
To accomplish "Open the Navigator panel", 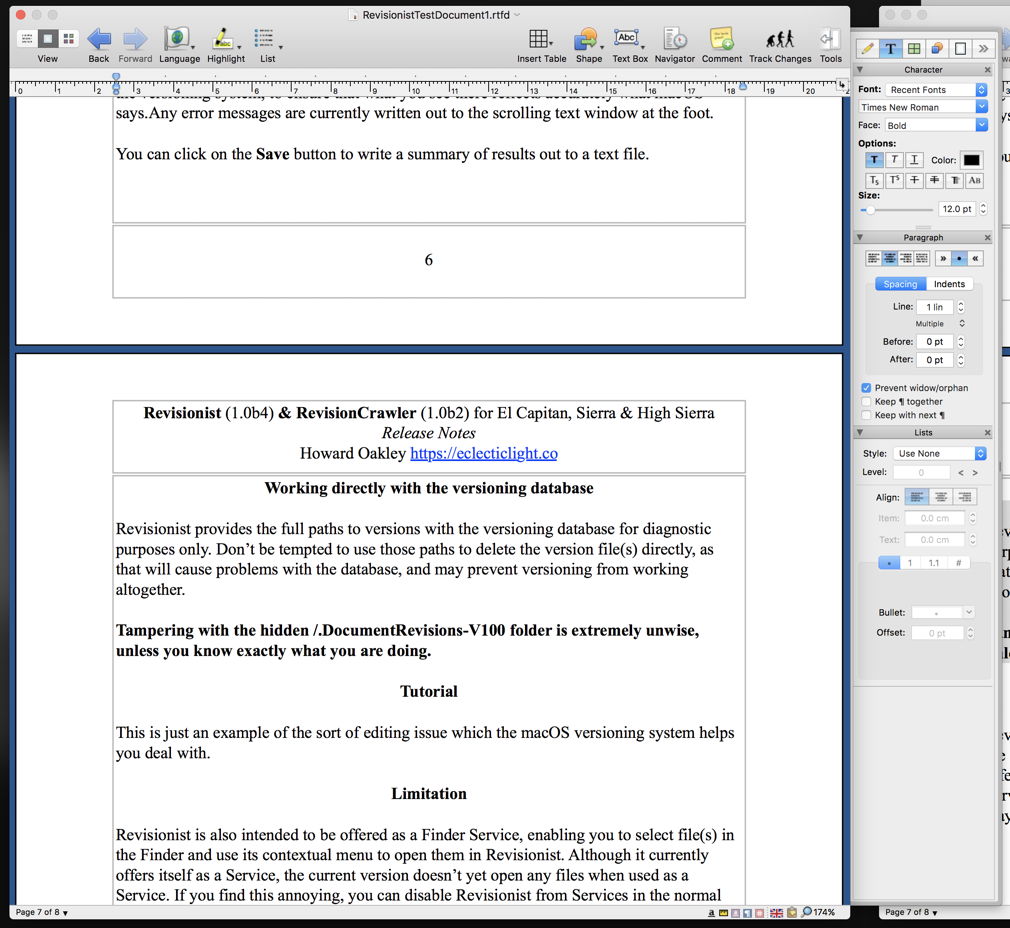I will pyautogui.click(x=675, y=40).
